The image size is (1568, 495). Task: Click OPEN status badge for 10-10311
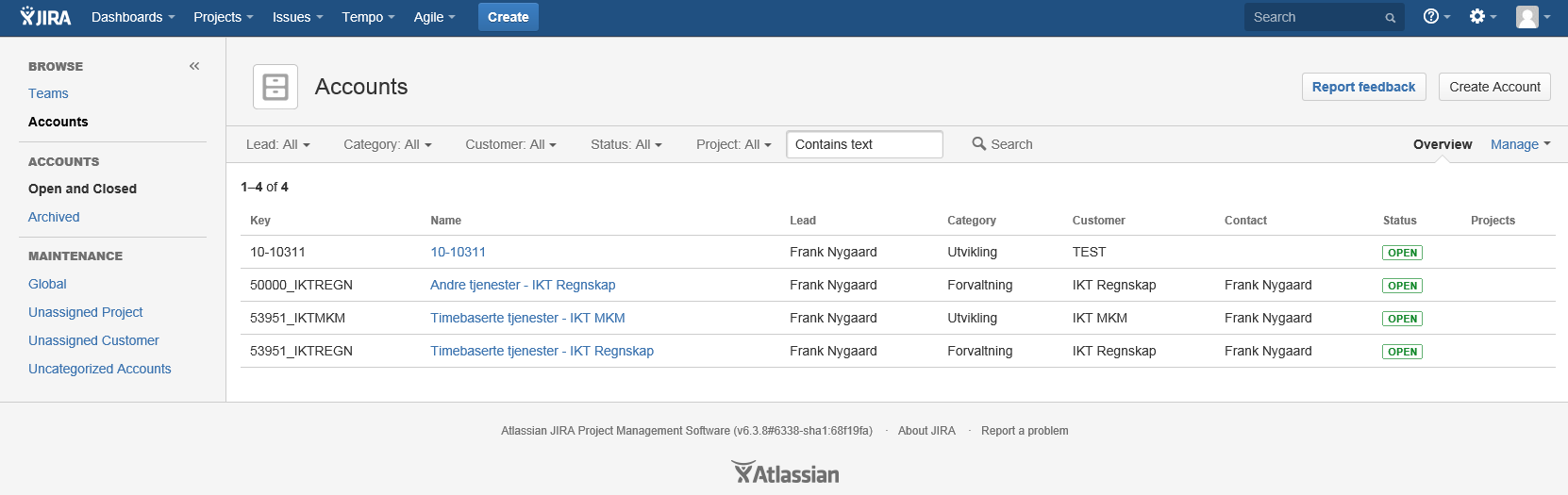point(1403,253)
